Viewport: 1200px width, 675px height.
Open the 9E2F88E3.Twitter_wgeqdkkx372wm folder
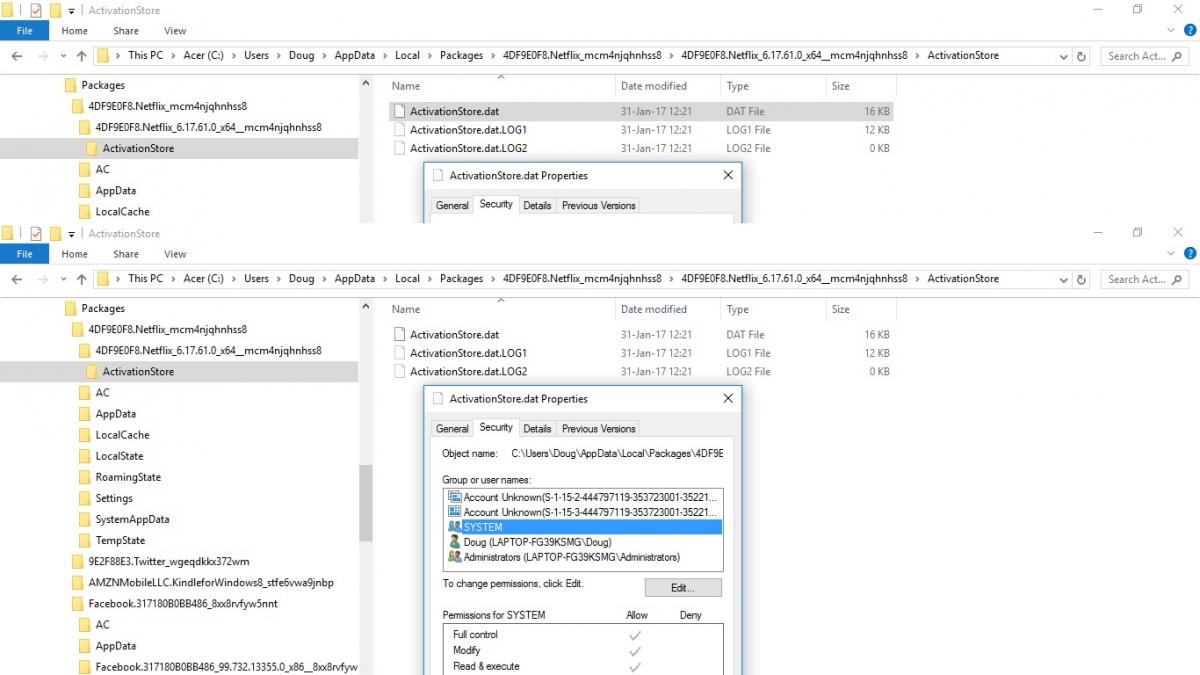pyautogui.click(x=169, y=561)
